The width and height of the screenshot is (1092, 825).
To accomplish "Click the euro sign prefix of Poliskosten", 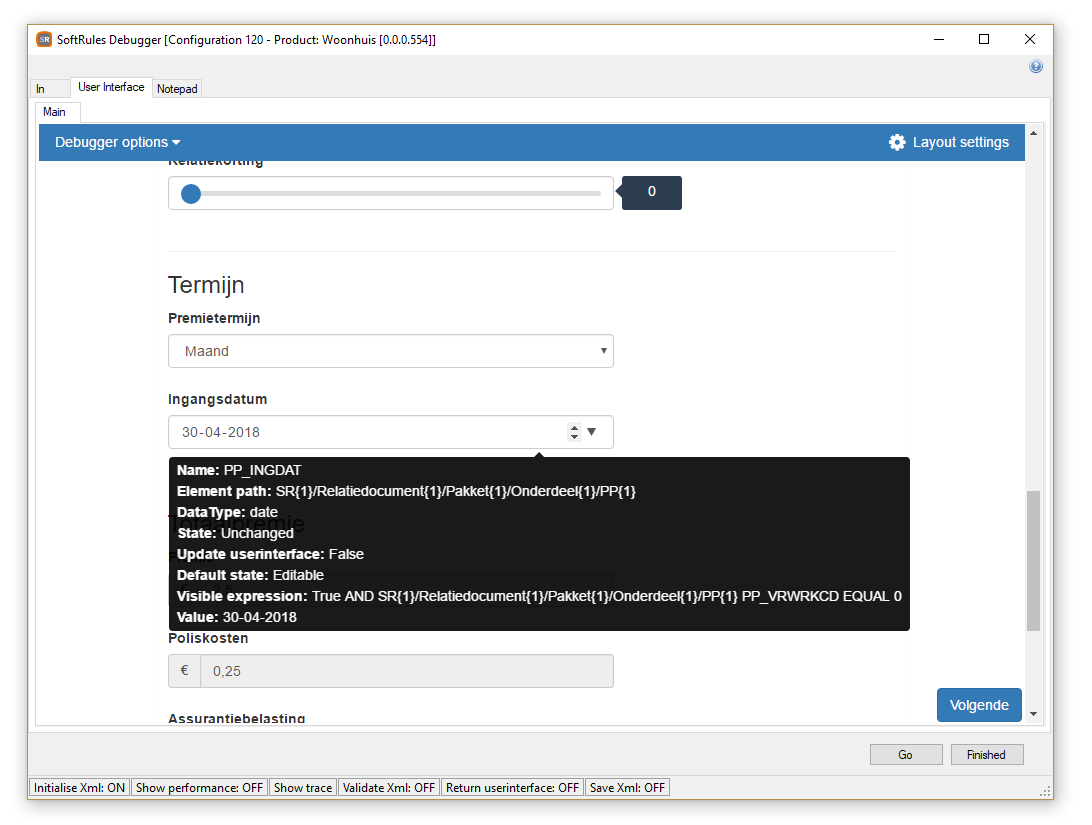I will 185,671.
